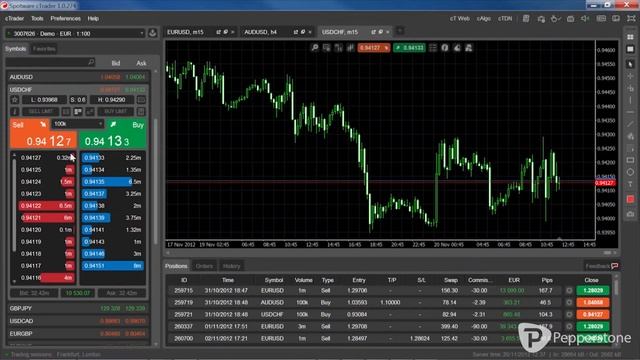Click the search magnifier in symbol search
This screenshot has width=640, height=360.
pyautogui.click(x=91, y=62)
